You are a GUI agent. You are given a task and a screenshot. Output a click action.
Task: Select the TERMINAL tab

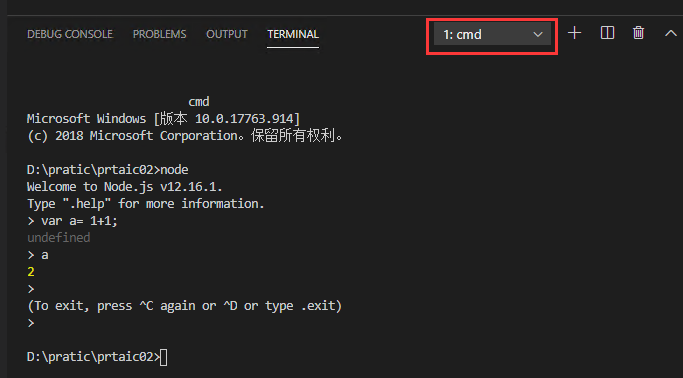click(293, 34)
